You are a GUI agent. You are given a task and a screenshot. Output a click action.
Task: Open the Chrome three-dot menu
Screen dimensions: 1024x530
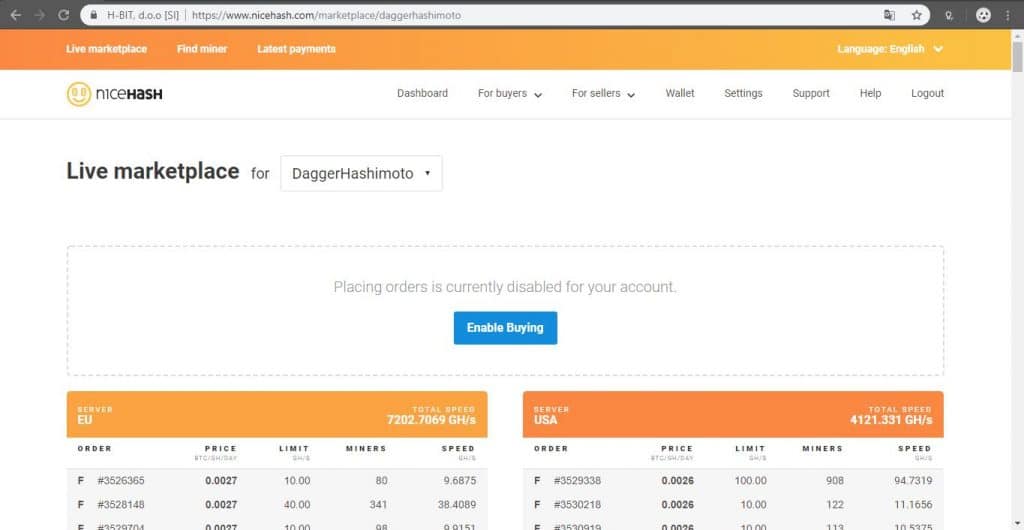point(1008,14)
